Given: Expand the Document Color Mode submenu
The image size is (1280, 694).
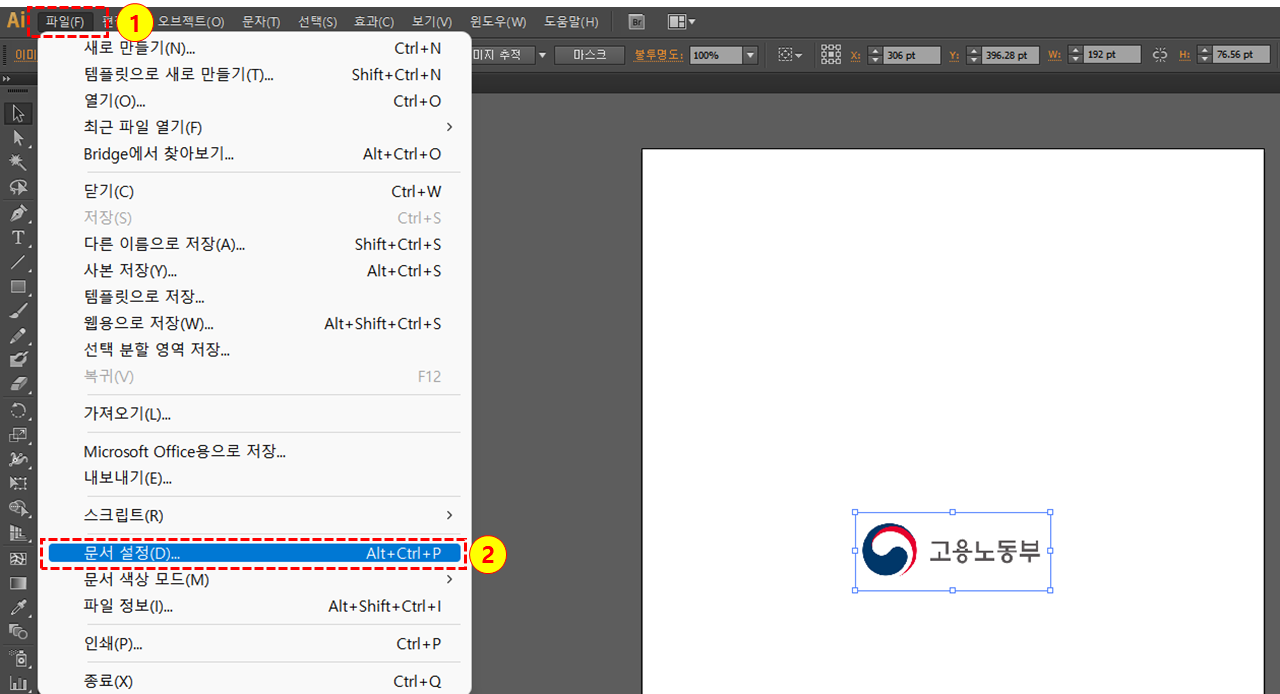Looking at the screenshot, I should 449,580.
